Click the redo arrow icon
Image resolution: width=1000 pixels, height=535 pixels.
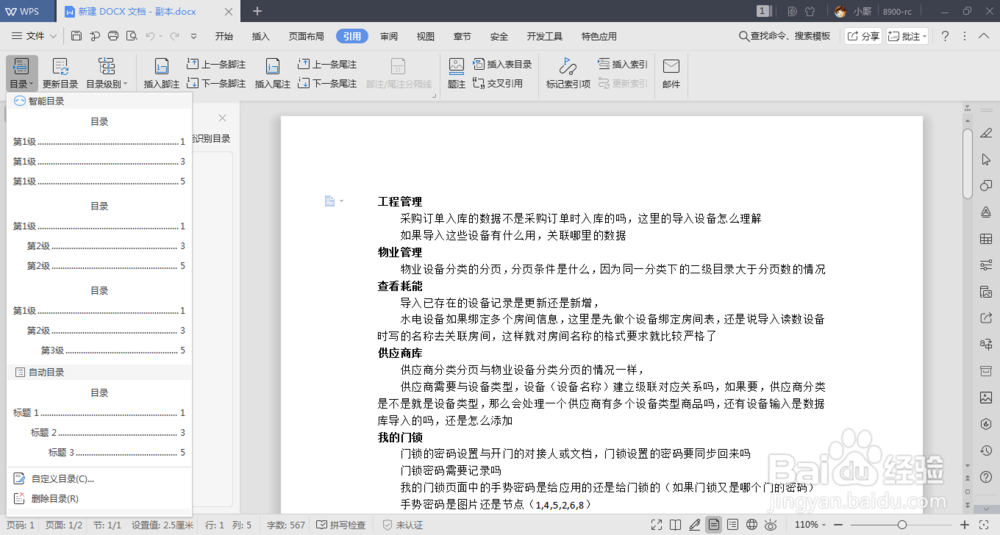174,36
